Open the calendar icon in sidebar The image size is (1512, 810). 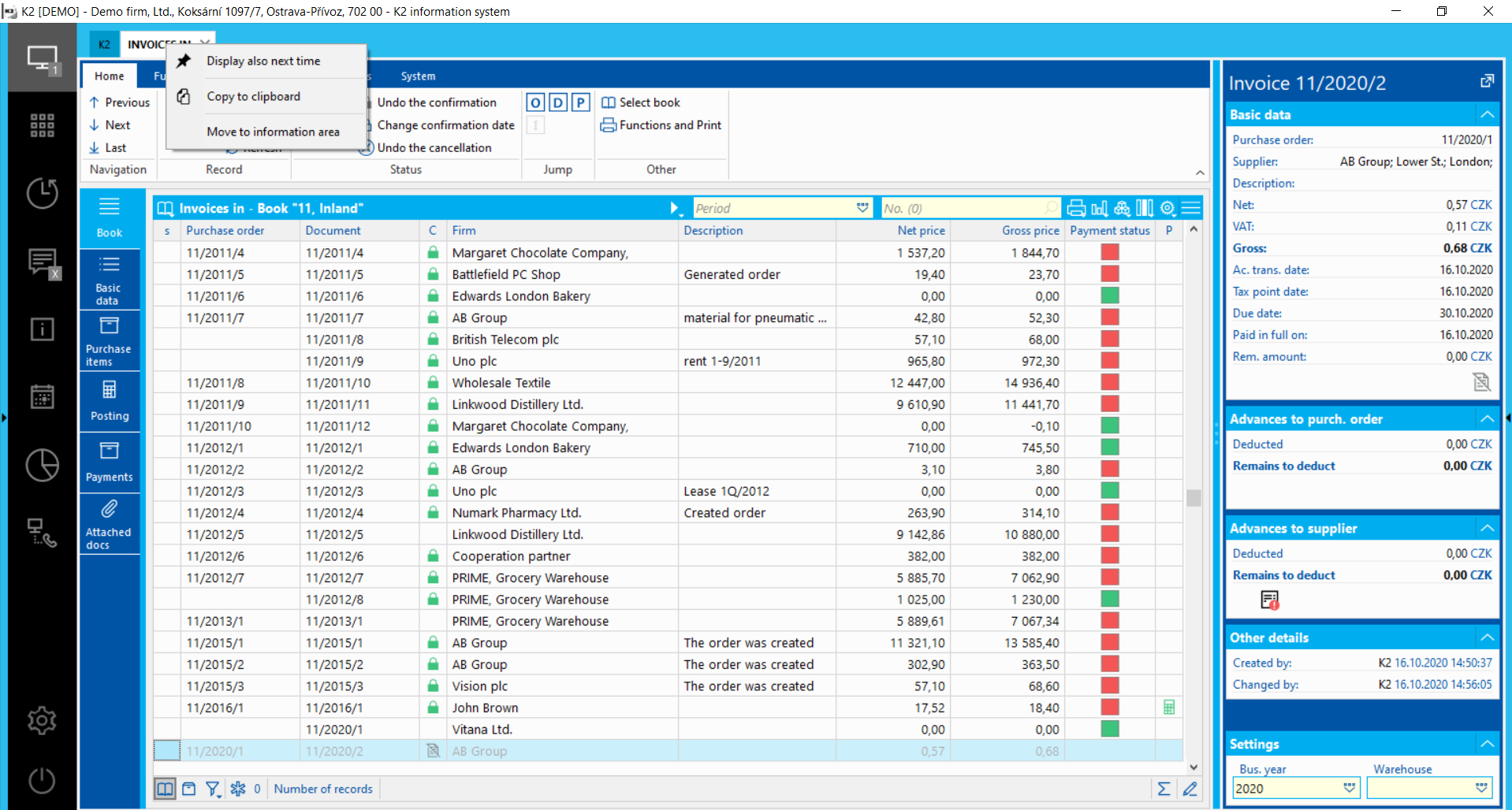coord(43,396)
